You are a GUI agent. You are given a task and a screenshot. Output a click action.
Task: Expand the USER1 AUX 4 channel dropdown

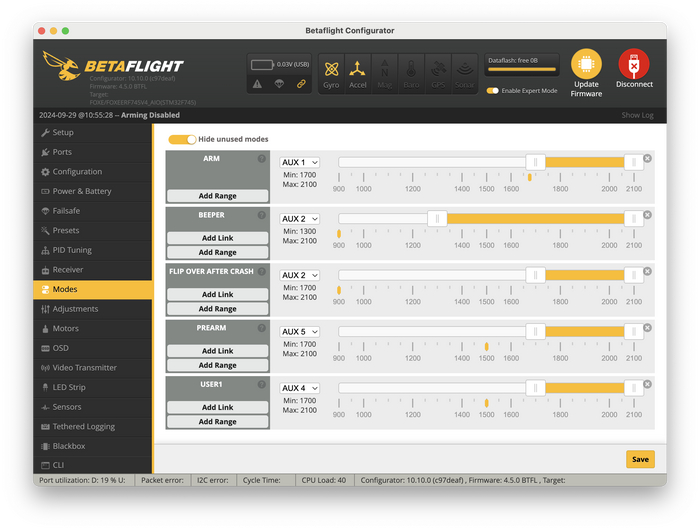[299, 388]
